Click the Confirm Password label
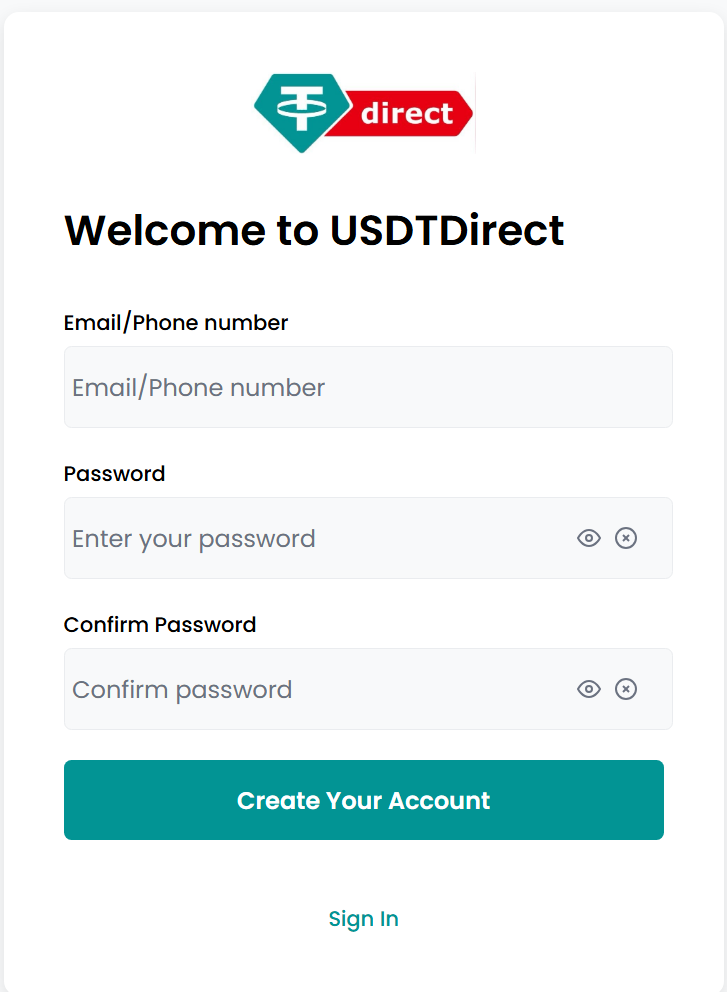The image size is (727, 992). point(160,624)
